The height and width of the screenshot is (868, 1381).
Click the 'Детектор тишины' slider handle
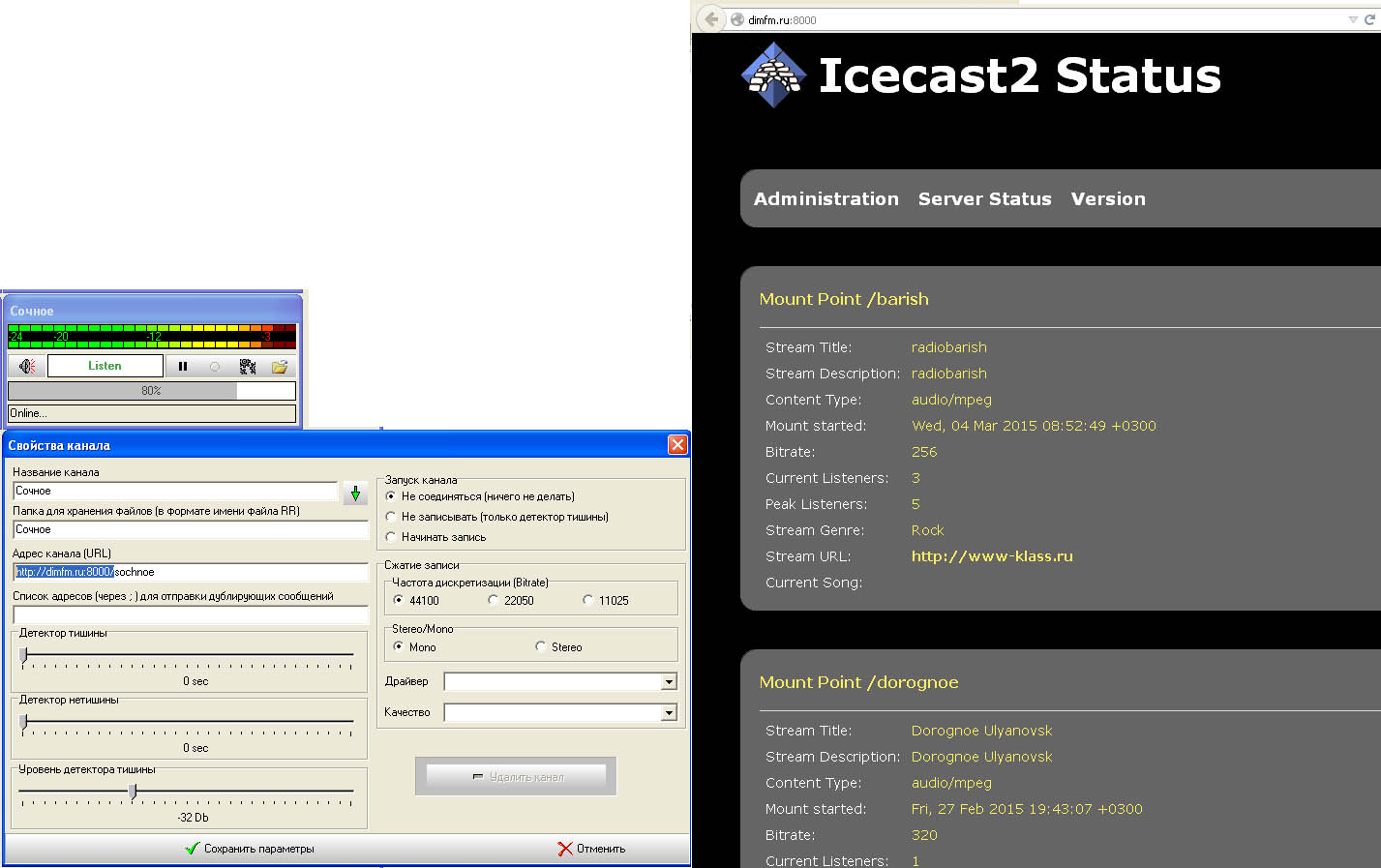click(24, 655)
